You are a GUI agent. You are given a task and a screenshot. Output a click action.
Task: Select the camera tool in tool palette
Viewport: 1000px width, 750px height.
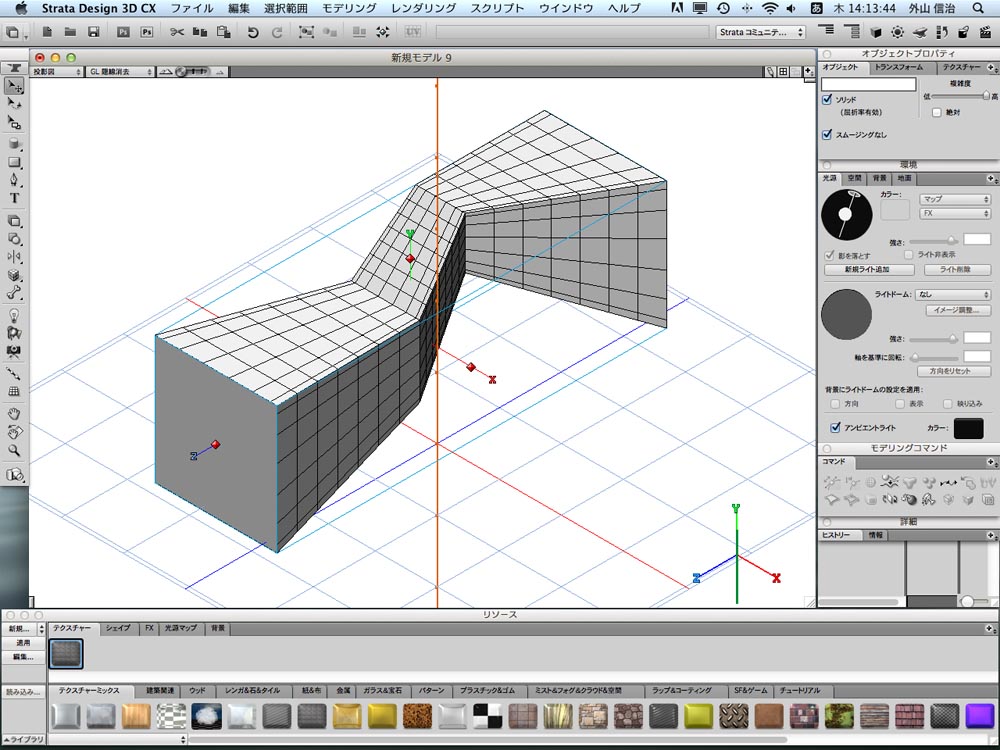[14, 351]
